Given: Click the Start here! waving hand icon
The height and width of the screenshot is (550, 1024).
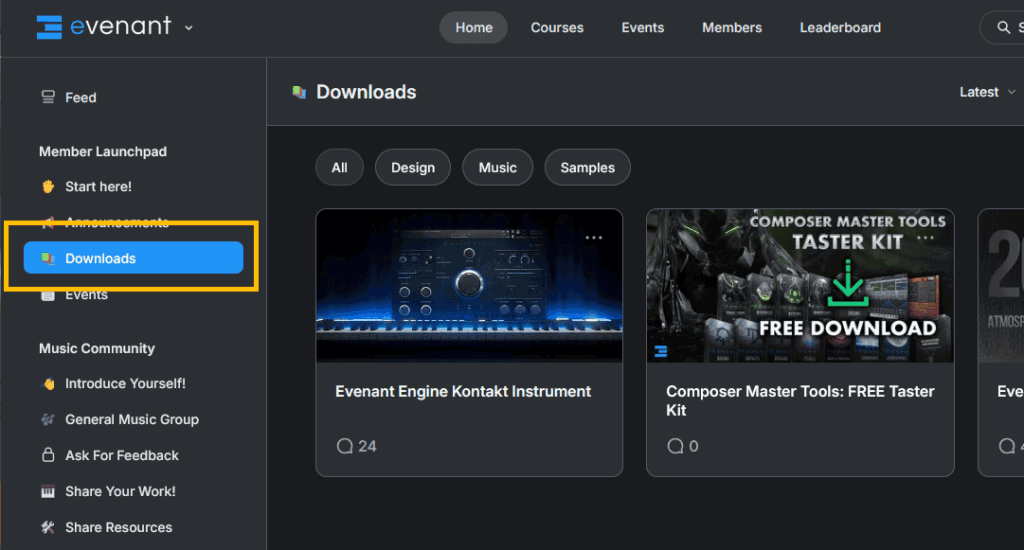Looking at the screenshot, I should click(48, 187).
